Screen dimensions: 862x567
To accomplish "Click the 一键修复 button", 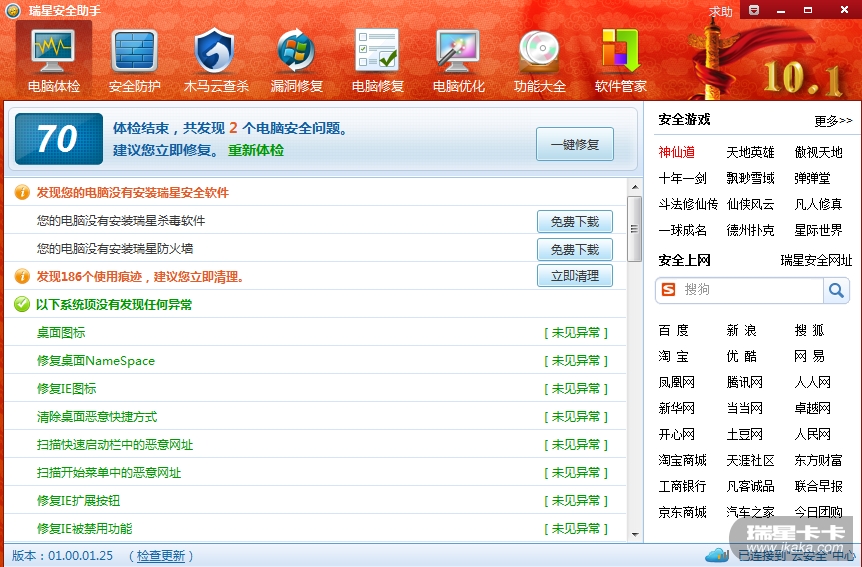I will pos(575,144).
